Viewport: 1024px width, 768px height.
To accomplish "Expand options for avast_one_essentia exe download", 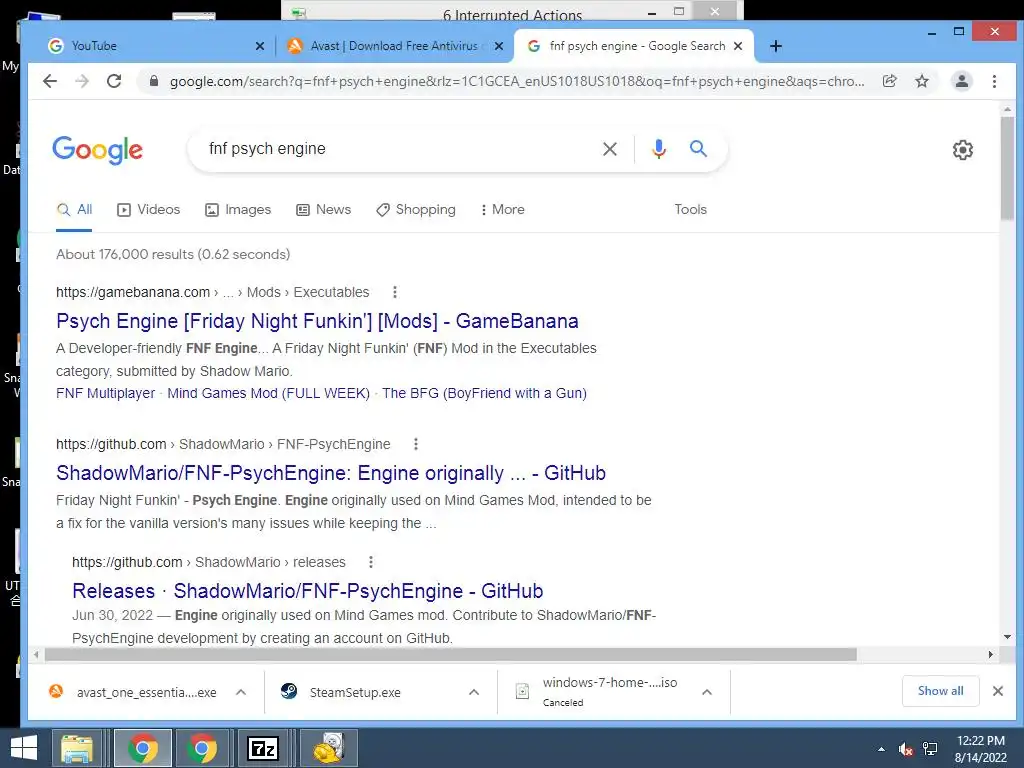I will (241, 692).
